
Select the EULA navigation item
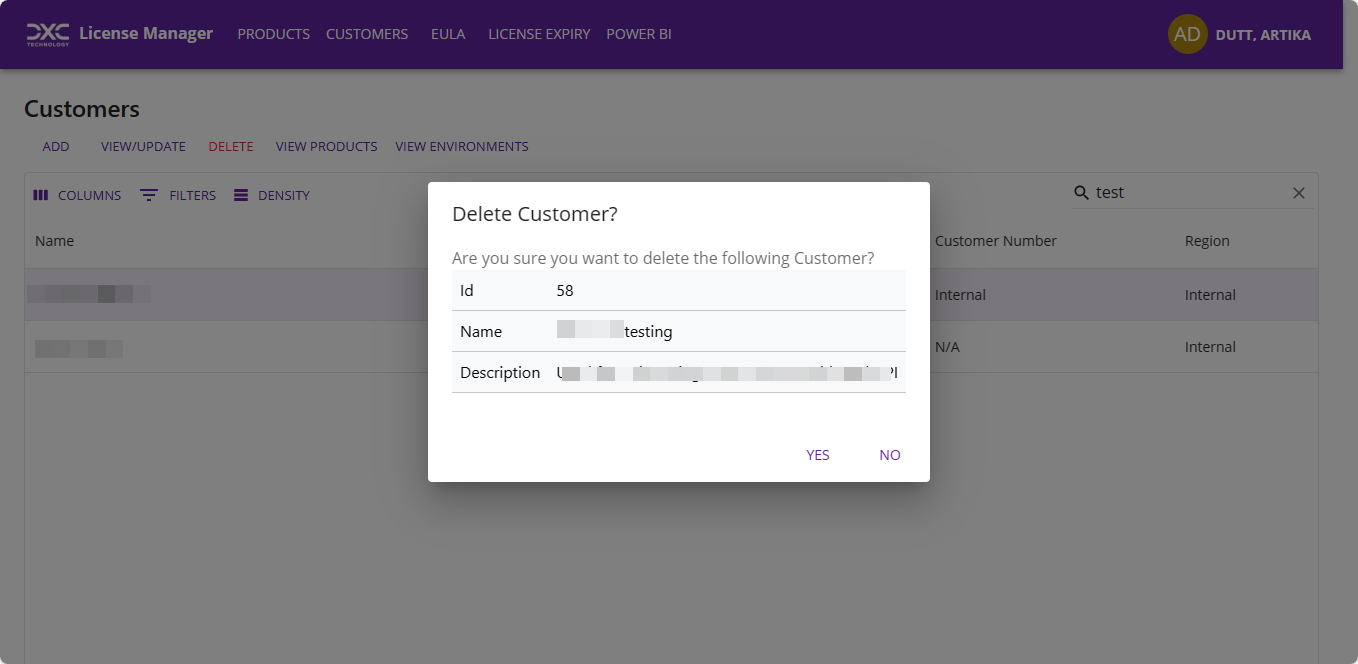coord(447,34)
